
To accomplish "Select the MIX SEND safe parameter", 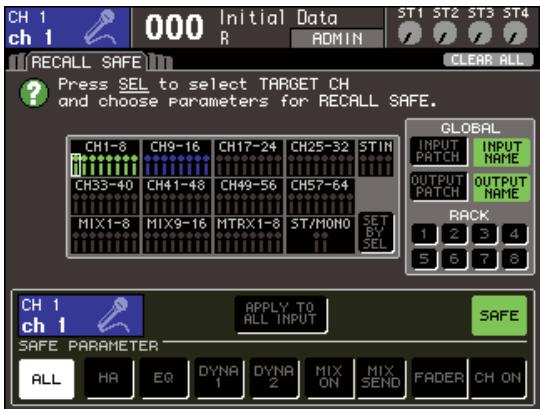I will coord(381,378).
